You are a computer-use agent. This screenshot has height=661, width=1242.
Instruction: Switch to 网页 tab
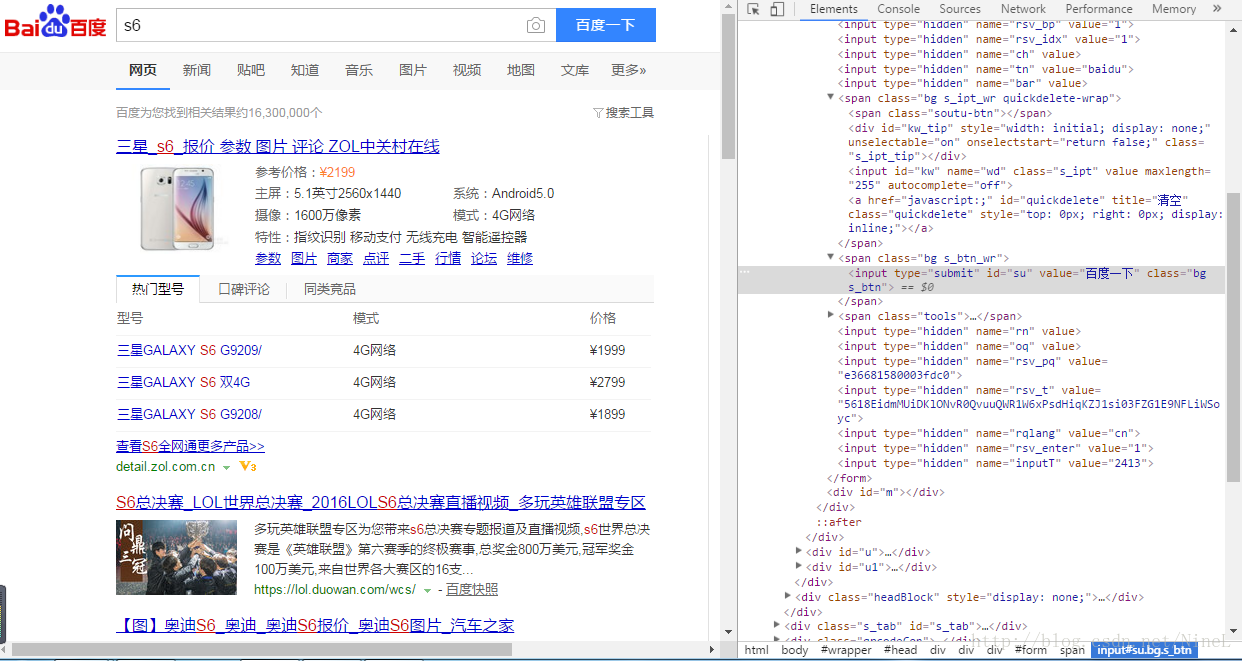pyautogui.click(x=143, y=70)
